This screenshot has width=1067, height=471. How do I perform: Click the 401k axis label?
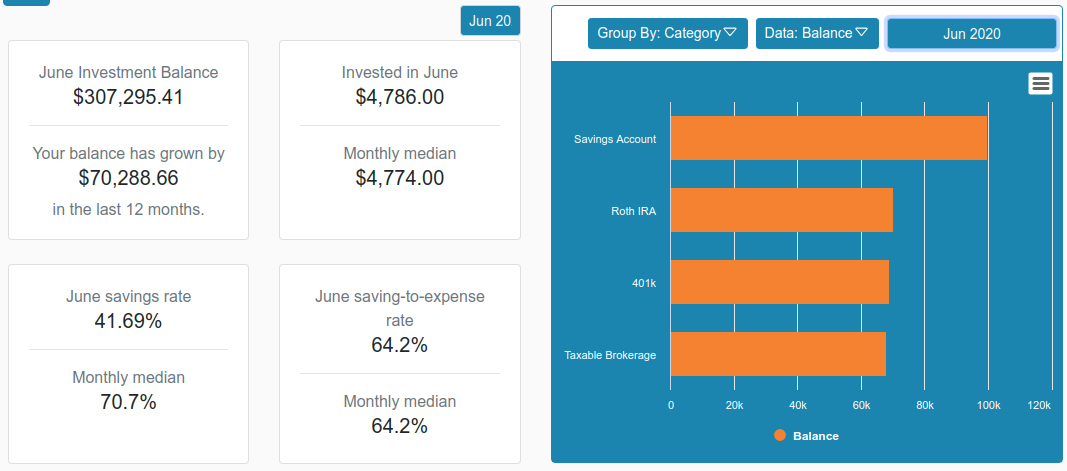(x=644, y=283)
